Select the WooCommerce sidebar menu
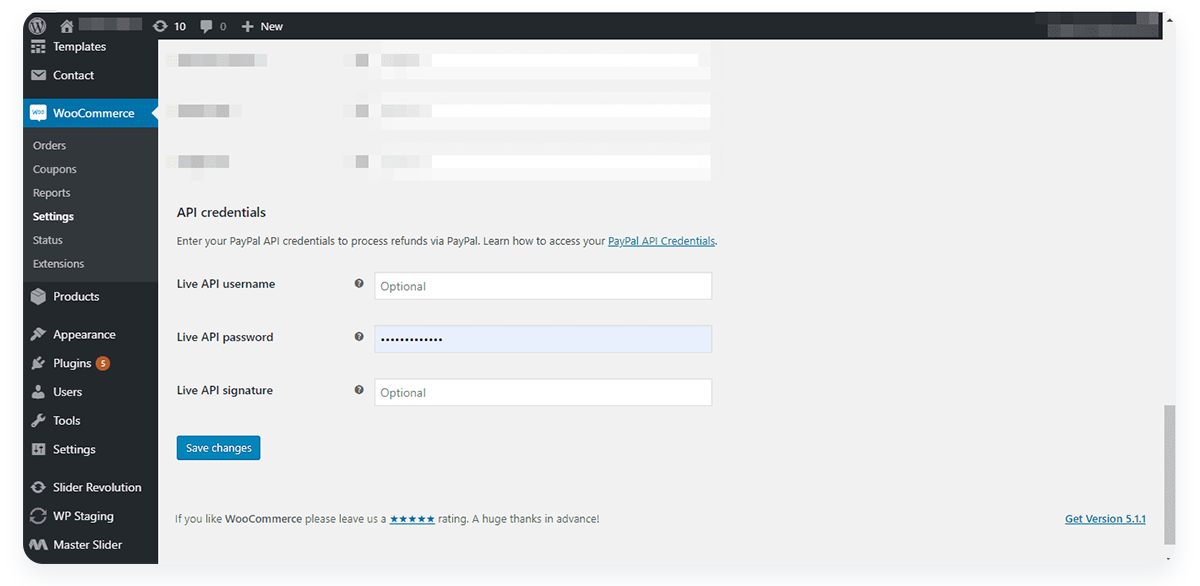This screenshot has width=1200, height=586. pos(90,113)
